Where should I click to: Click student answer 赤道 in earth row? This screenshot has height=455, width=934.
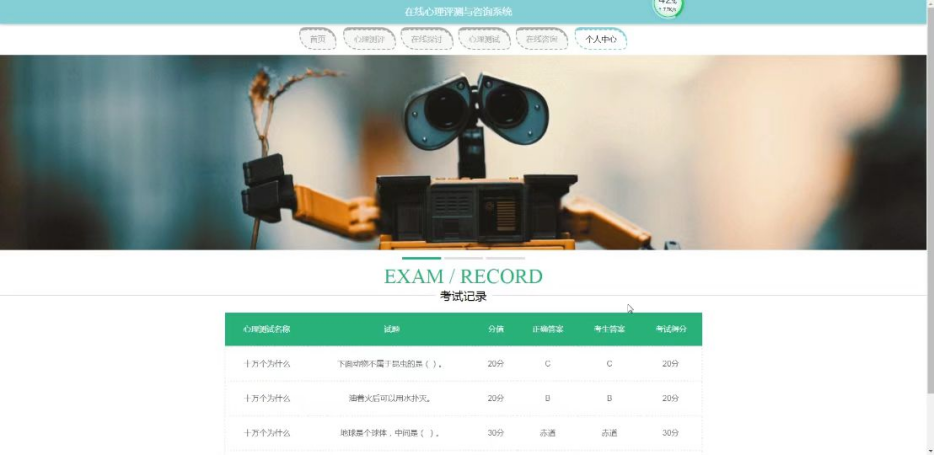coord(609,433)
